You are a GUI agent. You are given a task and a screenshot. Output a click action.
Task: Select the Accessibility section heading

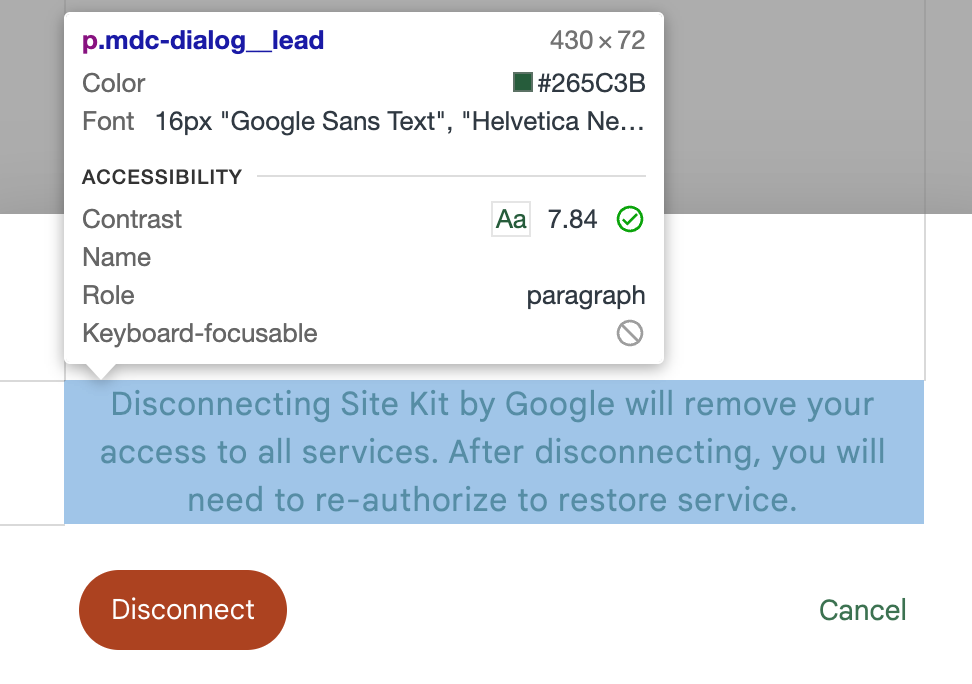pyautogui.click(x=161, y=176)
